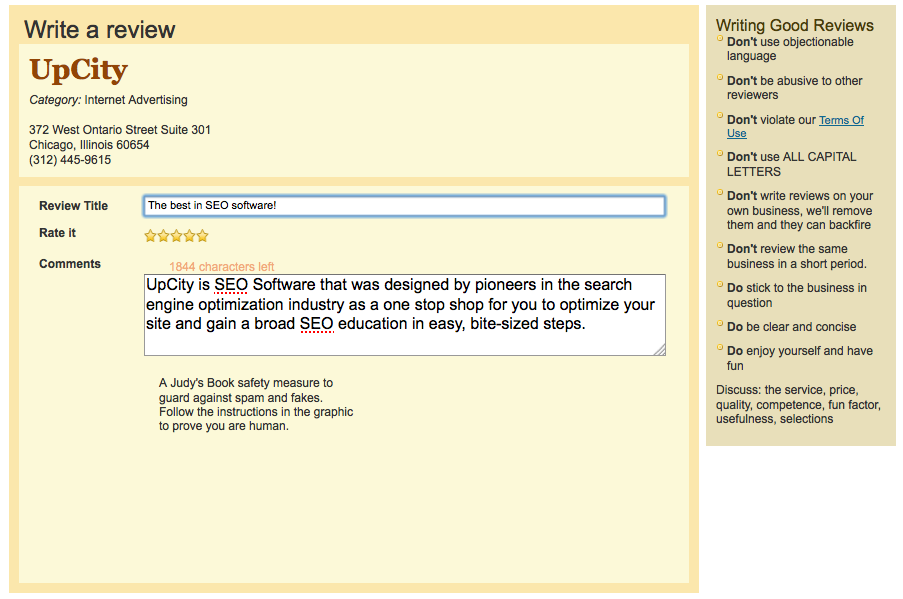Click the 'Don't use ALL CAPITAL LETTERS' tip
903x599 pixels.
791,164
